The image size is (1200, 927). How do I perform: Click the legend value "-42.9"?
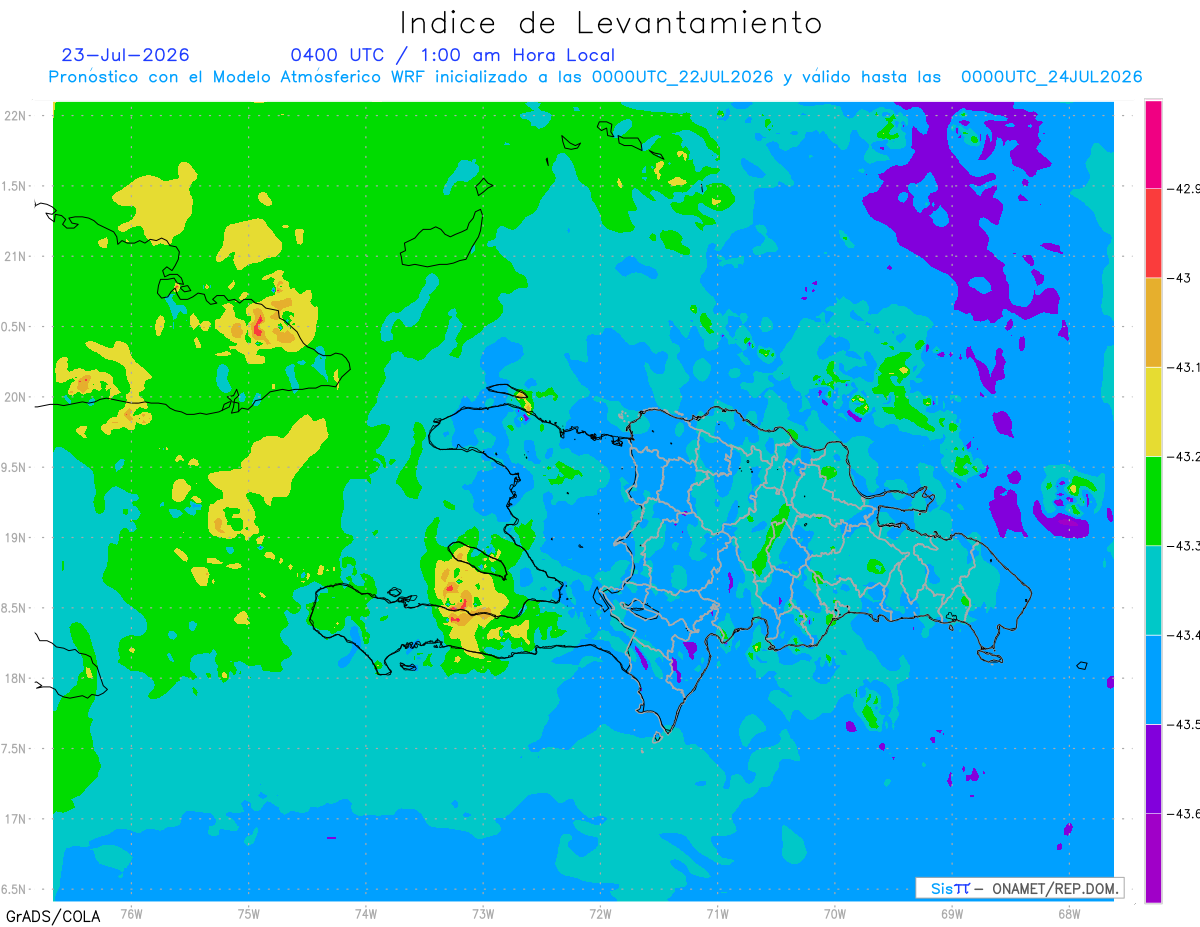coord(1184,189)
